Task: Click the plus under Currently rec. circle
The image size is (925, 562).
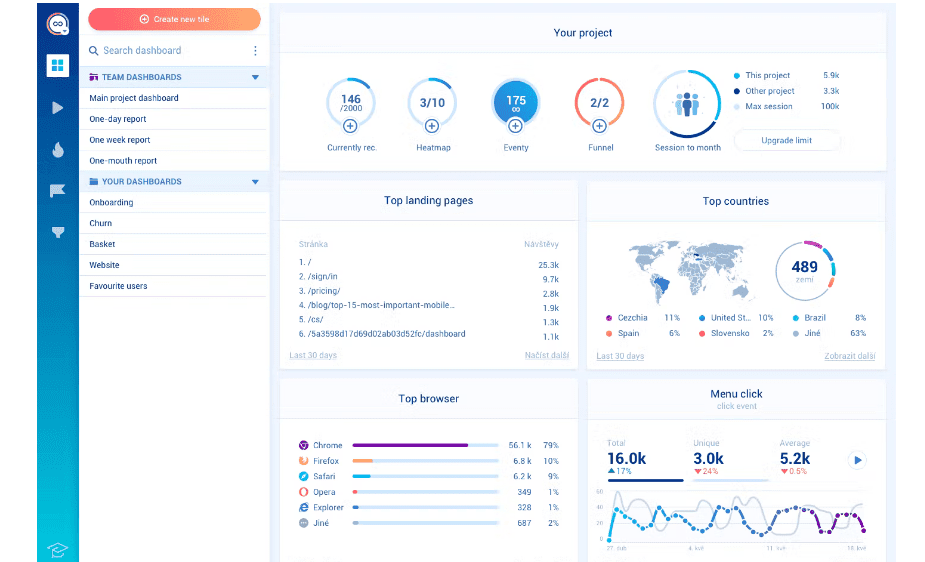Action: point(350,126)
